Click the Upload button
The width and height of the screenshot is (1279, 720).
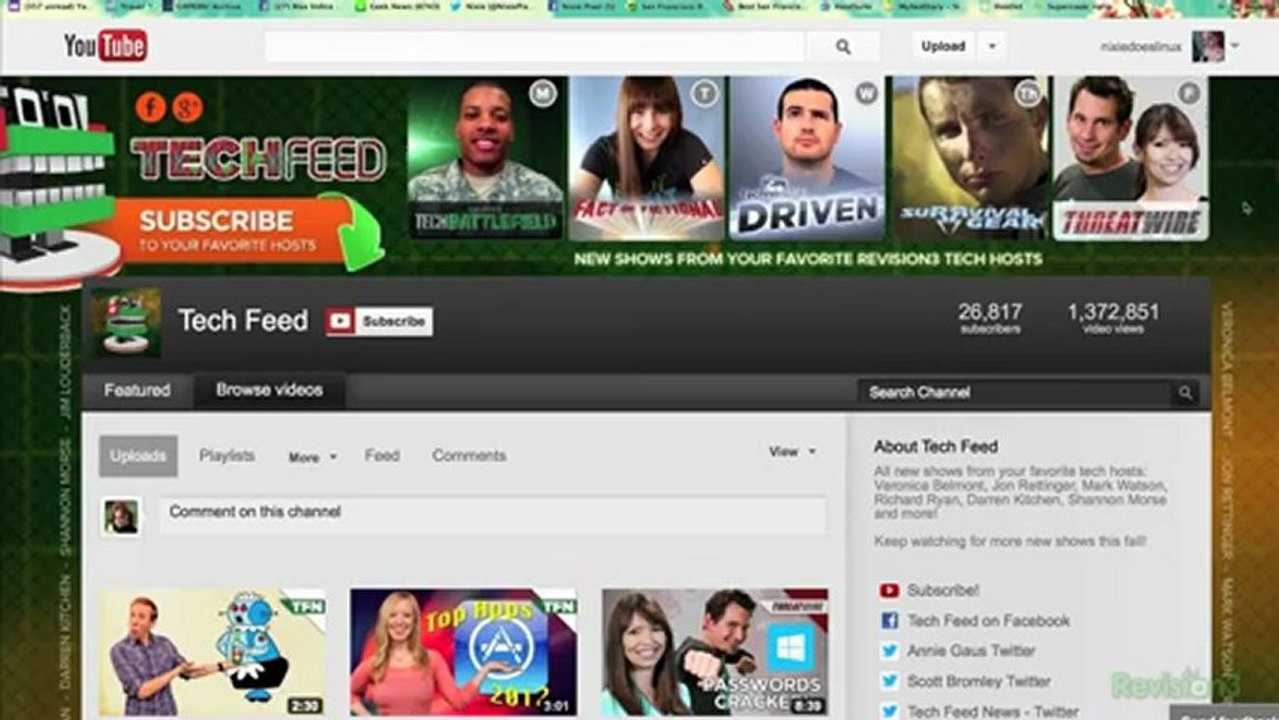click(943, 46)
